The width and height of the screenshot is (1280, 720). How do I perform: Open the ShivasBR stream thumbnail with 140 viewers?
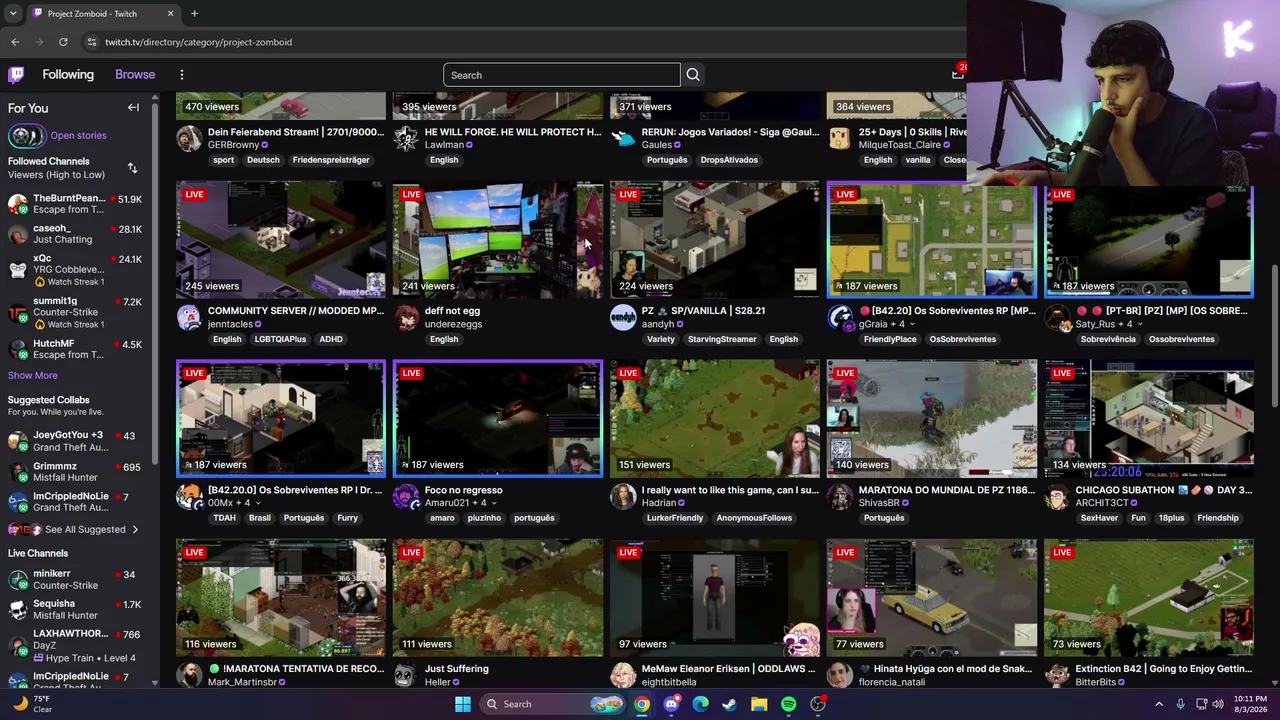click(932, 419)
